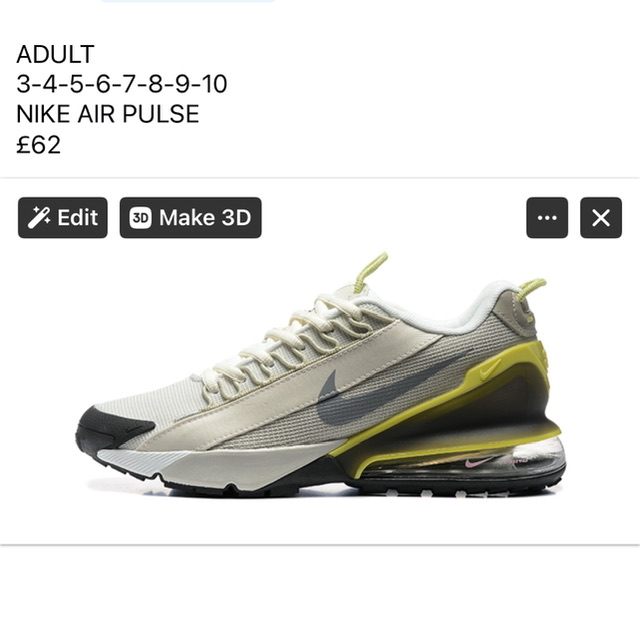This screenshot has width=640, height=627.
Task: Click the word Edit on the photo button
Action: (x=78, y=217)
